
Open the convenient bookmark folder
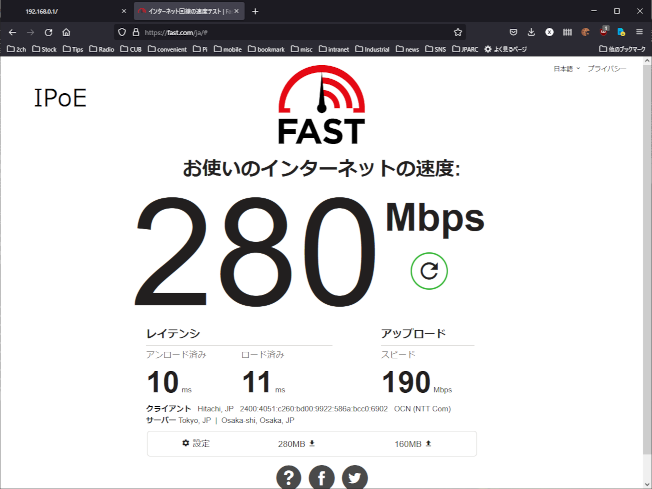[167, 49]
